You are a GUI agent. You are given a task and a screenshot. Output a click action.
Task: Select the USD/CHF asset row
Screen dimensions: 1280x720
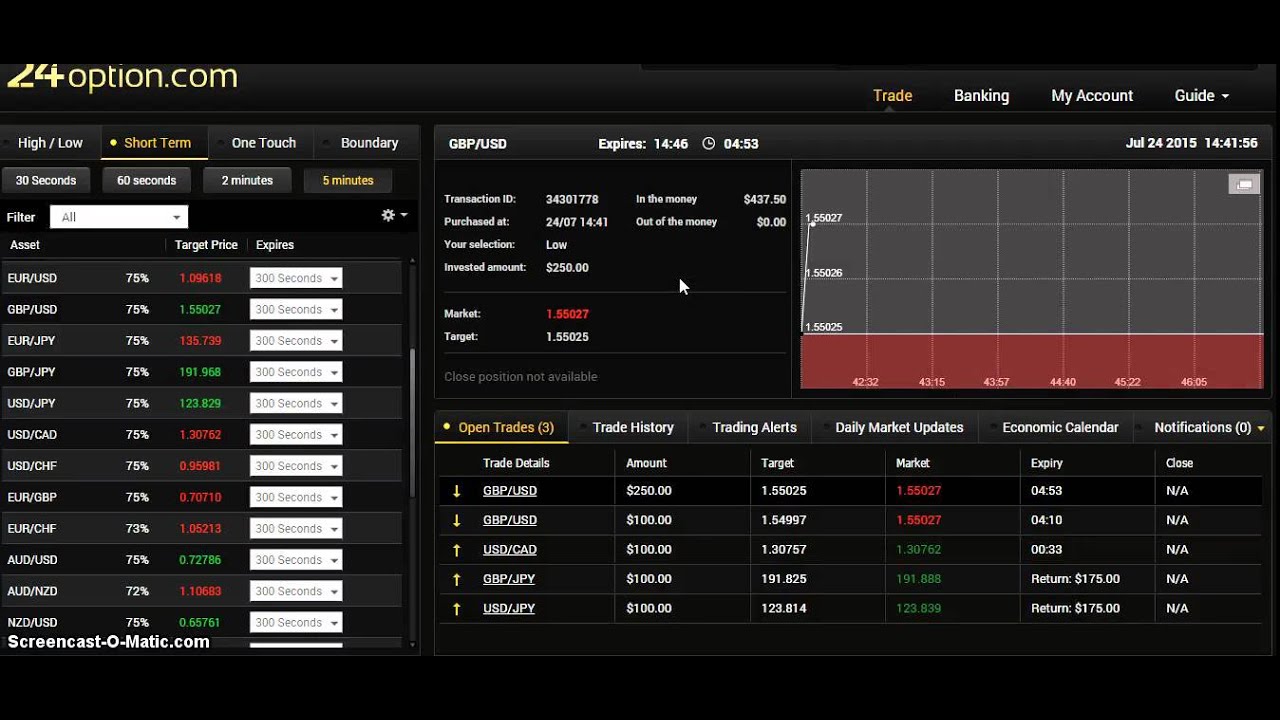pos(200,466)
